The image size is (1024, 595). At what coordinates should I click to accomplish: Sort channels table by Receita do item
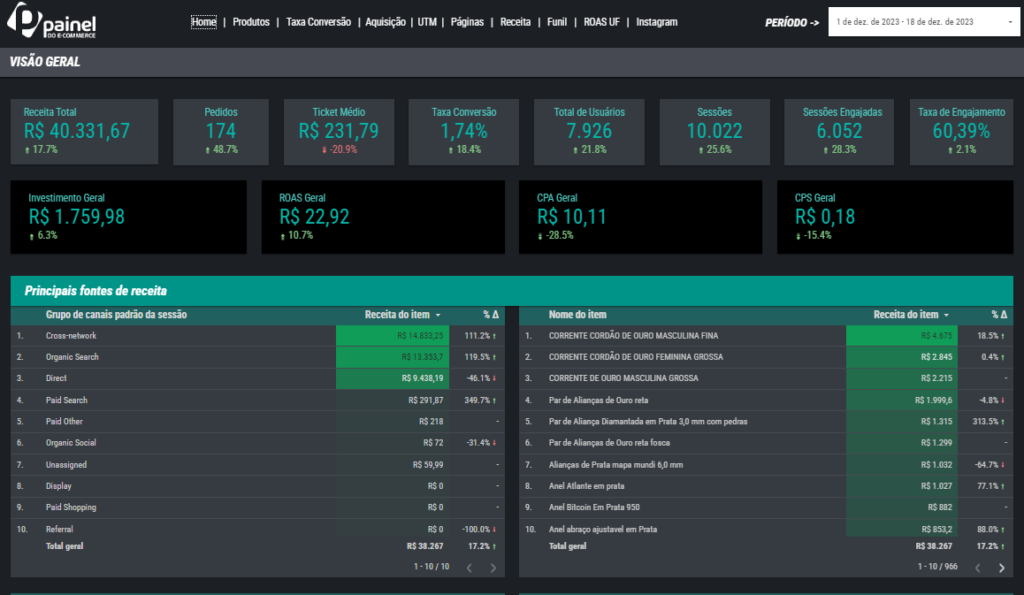[397, 315]
